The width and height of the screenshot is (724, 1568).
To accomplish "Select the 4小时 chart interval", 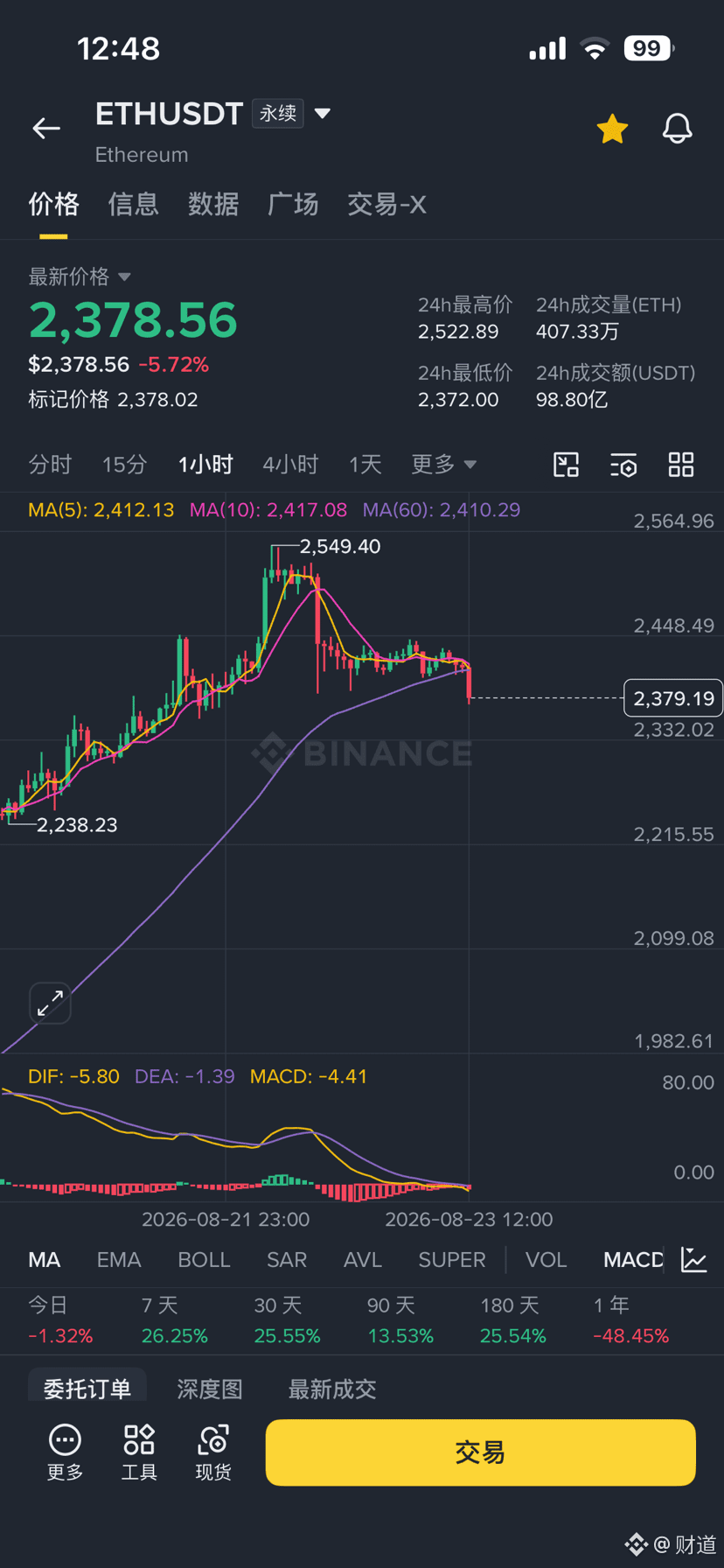I will tap(290, 464).
